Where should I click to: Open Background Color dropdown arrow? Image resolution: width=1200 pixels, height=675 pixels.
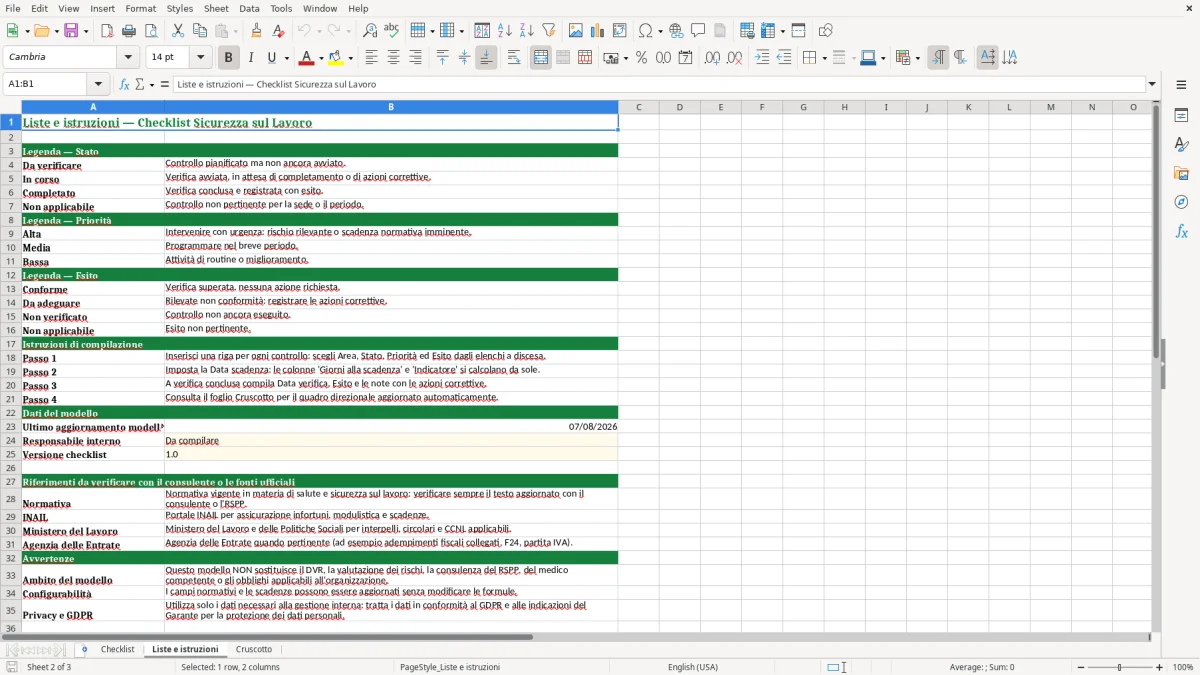coord(350,58)
